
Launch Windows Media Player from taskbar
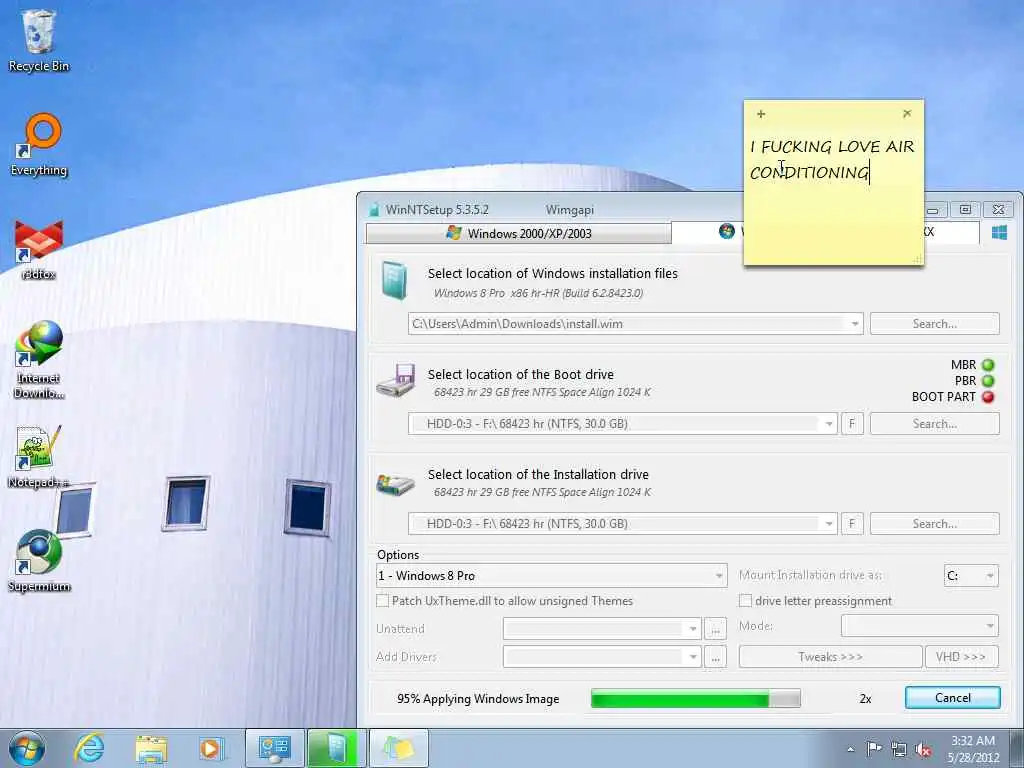pyautogui.click(x=211, y=748)
